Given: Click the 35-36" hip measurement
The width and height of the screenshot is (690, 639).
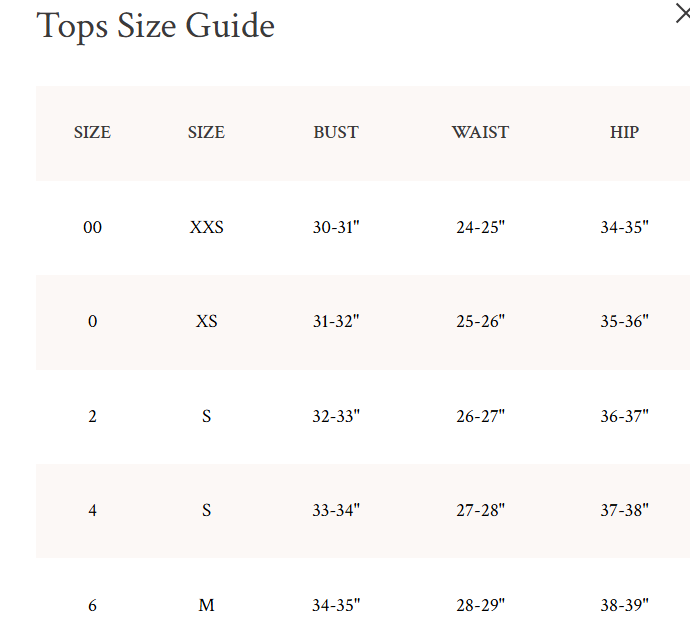Looking at the screenshot, I should tap(624, 322).
